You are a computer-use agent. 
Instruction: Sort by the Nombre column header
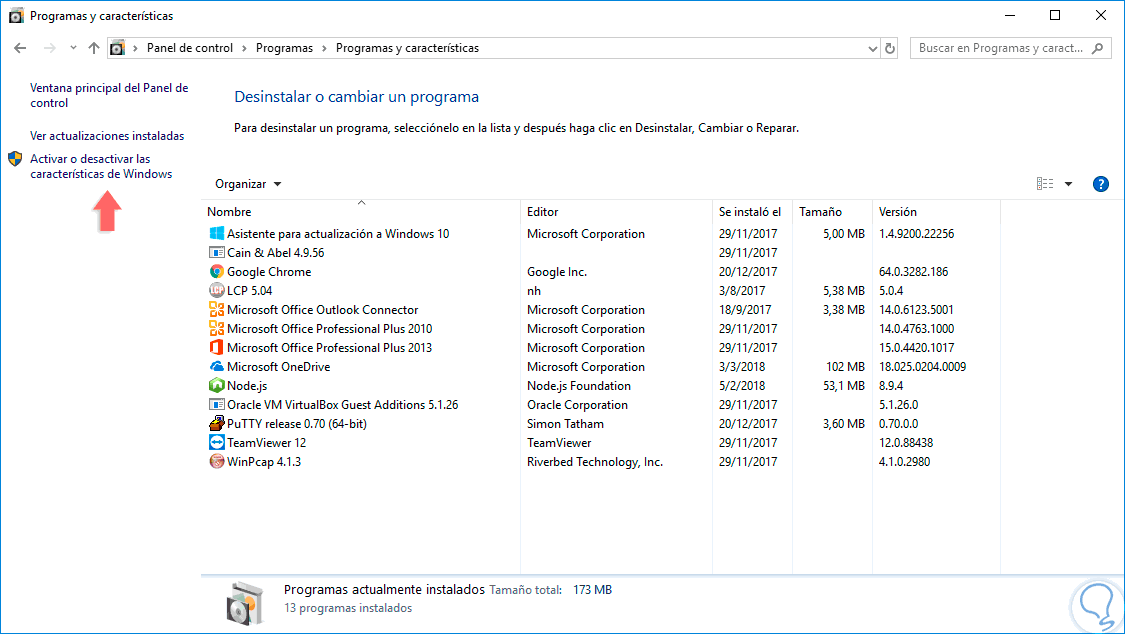(361, 212)
